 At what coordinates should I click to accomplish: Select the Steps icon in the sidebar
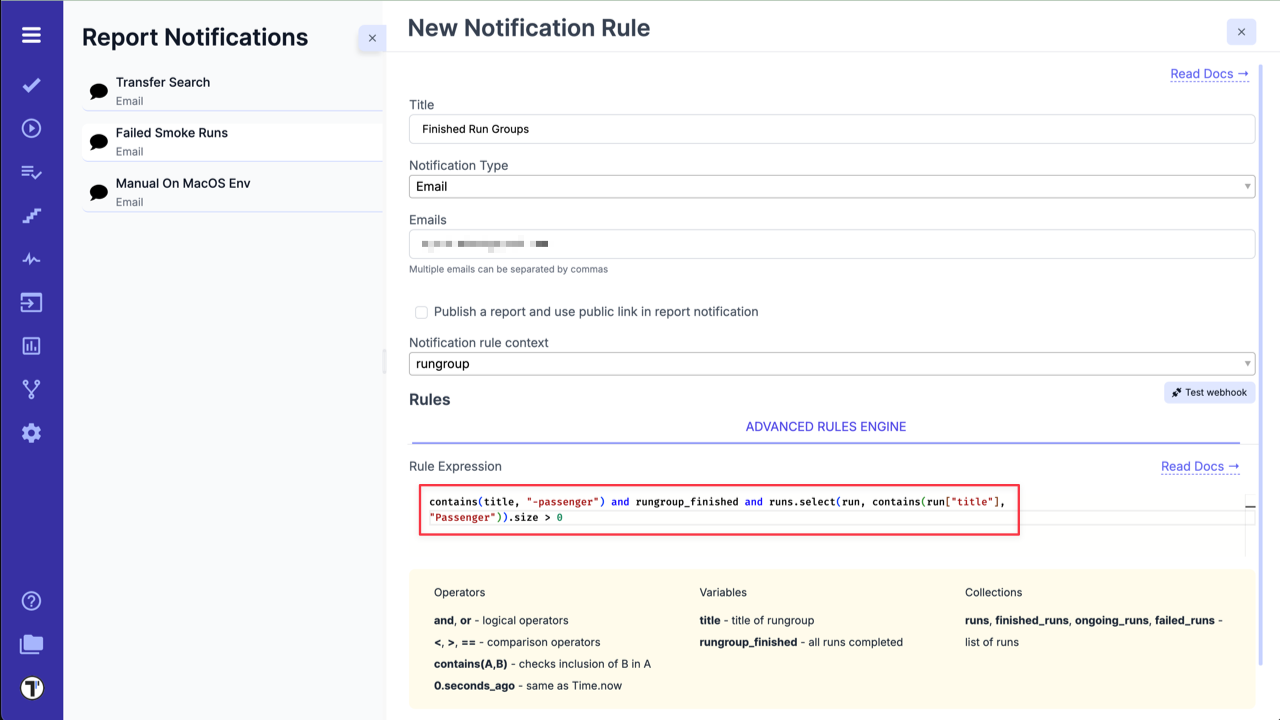pyautogui.click(x=31, y=215)
